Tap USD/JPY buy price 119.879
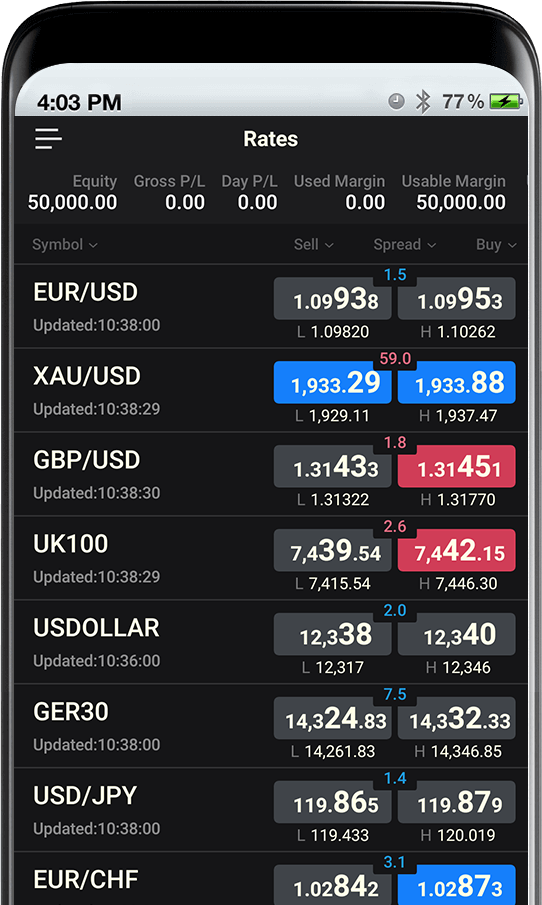 click(x=457, y=802)
